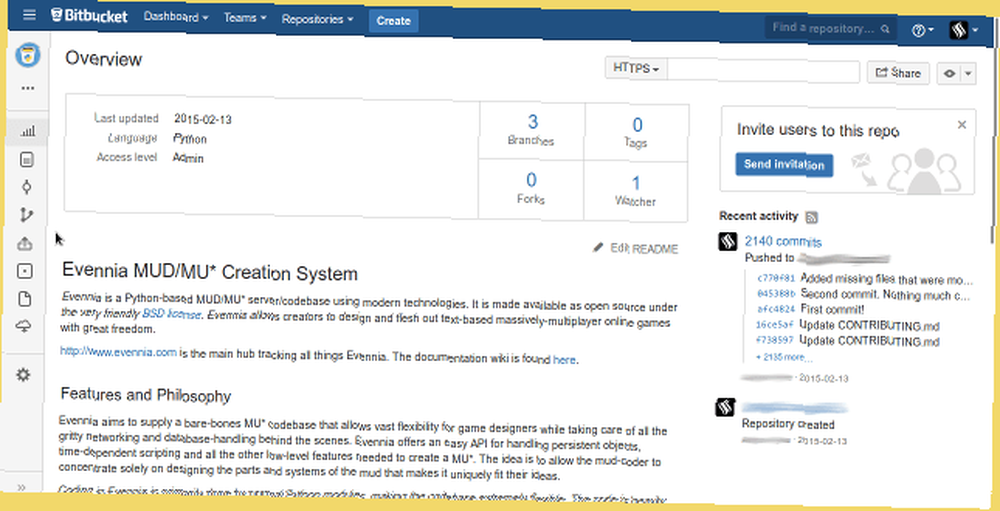Click the Access level value 'Admin'
The width and height of the screenshot is (1000, 511).
click(x=188, y=158)
